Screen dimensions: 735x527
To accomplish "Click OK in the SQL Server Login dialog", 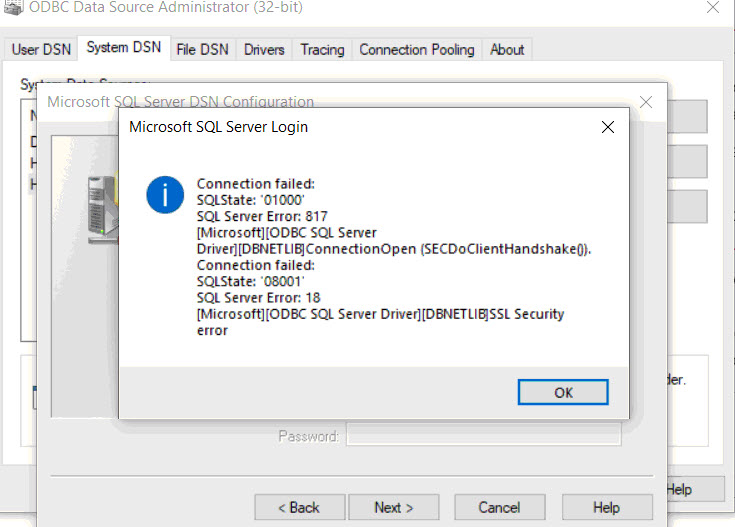I will (563, 392).
